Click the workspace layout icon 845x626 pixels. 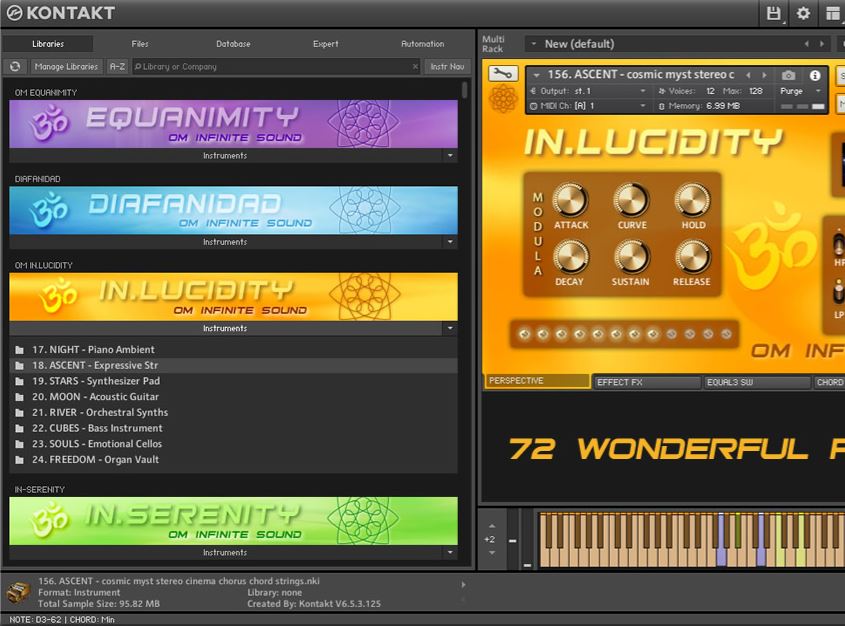pyautogui.click(x=834, y=13)
